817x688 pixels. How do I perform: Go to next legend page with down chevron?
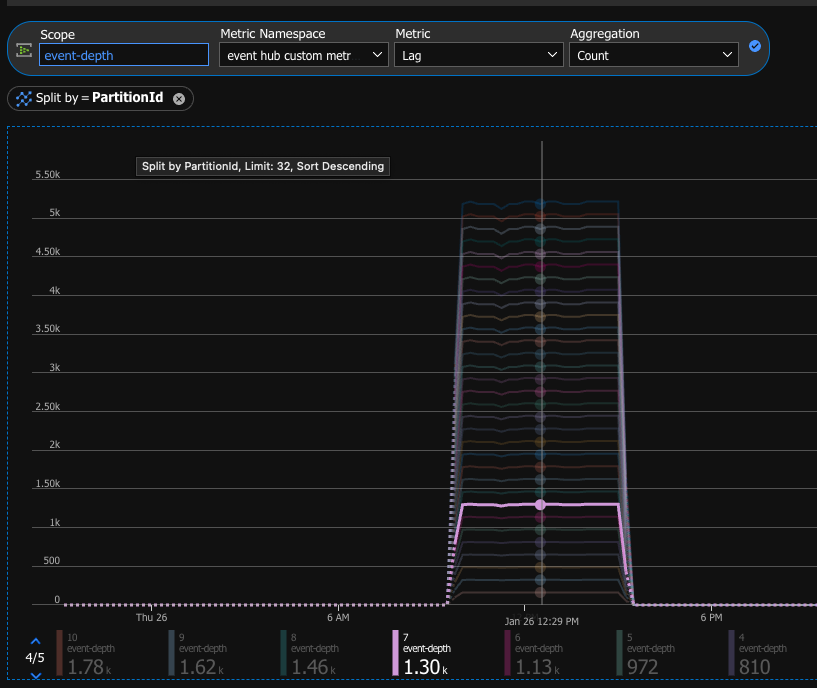pyautogui.click(x=35, y=675)
